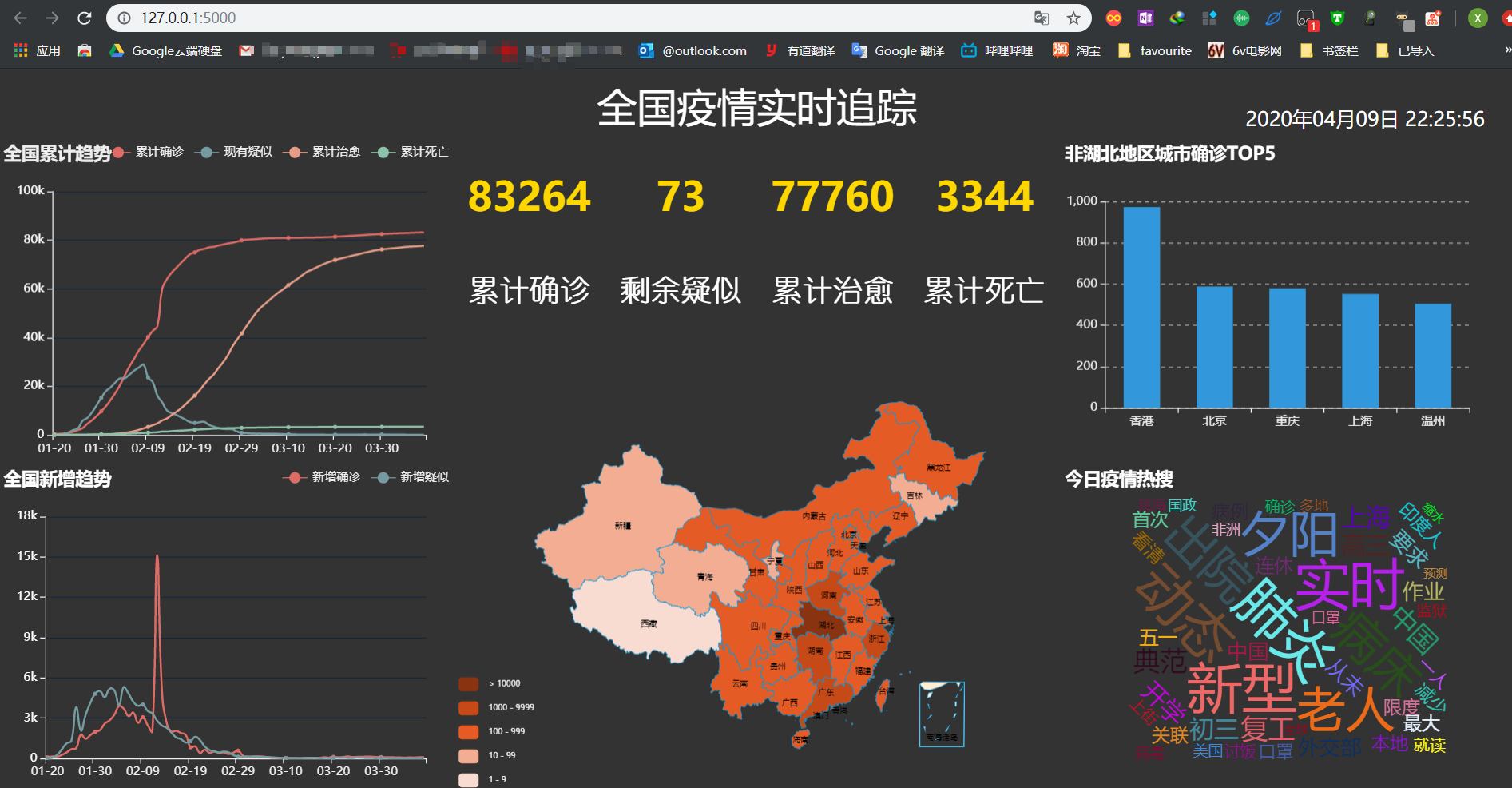This screenshot has height=788, width=1512.
Task: Open the Google云端硬盘 bookmark
Action: pyautogui.click(x=166, y=50)
